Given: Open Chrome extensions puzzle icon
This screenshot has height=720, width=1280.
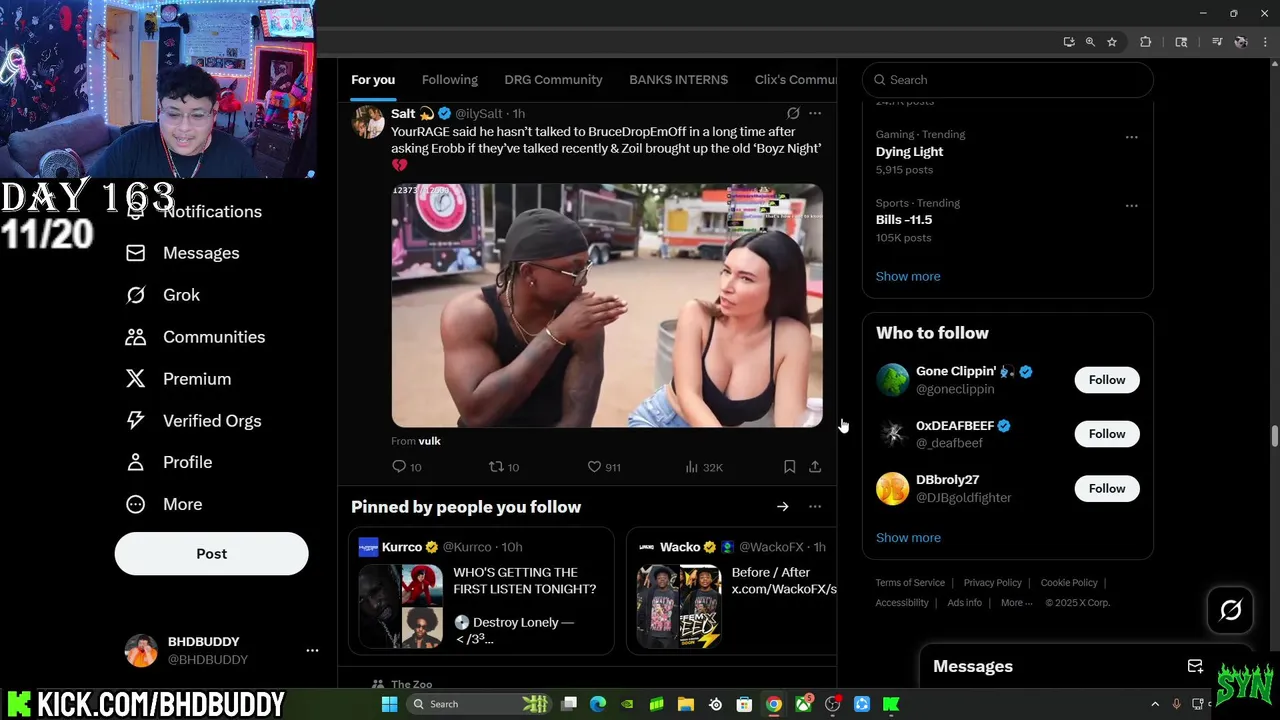Looking at the screenshot, I should [1146, 42].
